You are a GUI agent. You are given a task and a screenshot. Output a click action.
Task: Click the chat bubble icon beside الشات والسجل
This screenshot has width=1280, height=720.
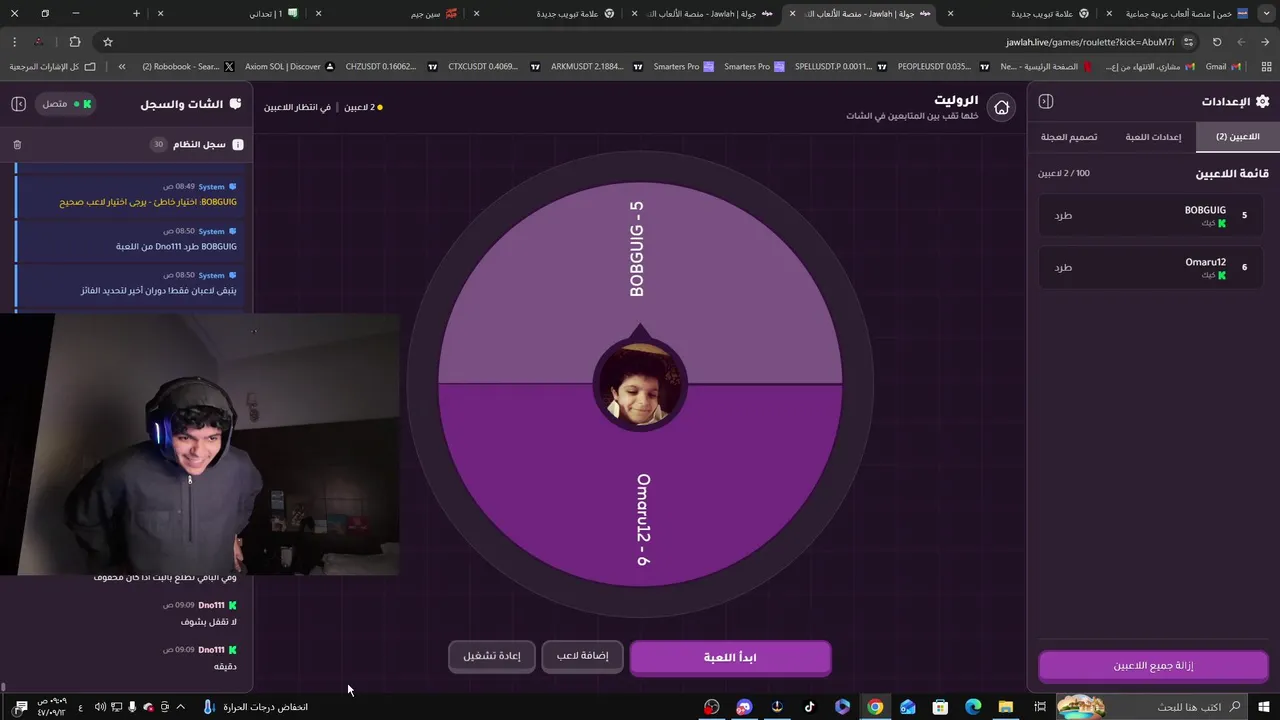(x=236, y=104)
